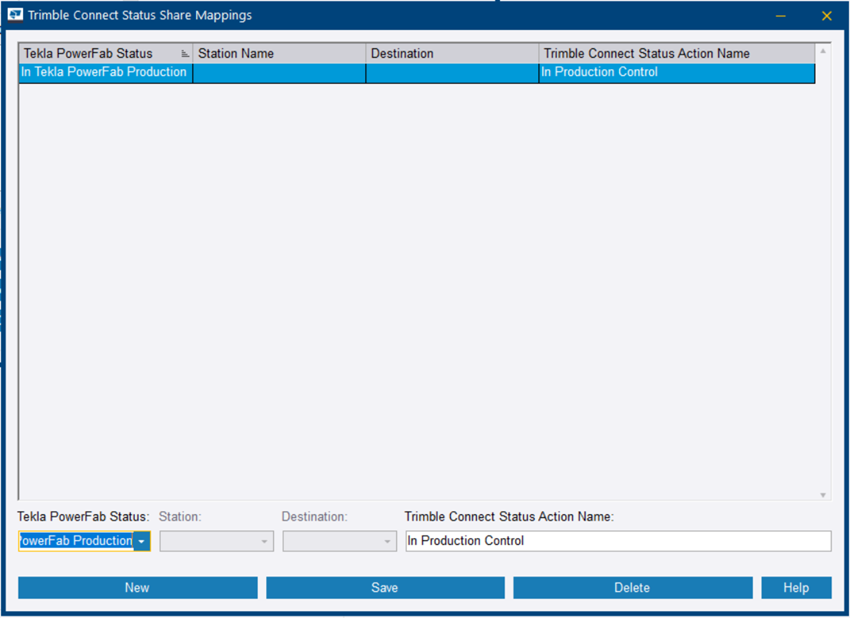Click the sort indicator on Tekla PowerFab Status column
850x618 pixels.
(x=186, y=52)
